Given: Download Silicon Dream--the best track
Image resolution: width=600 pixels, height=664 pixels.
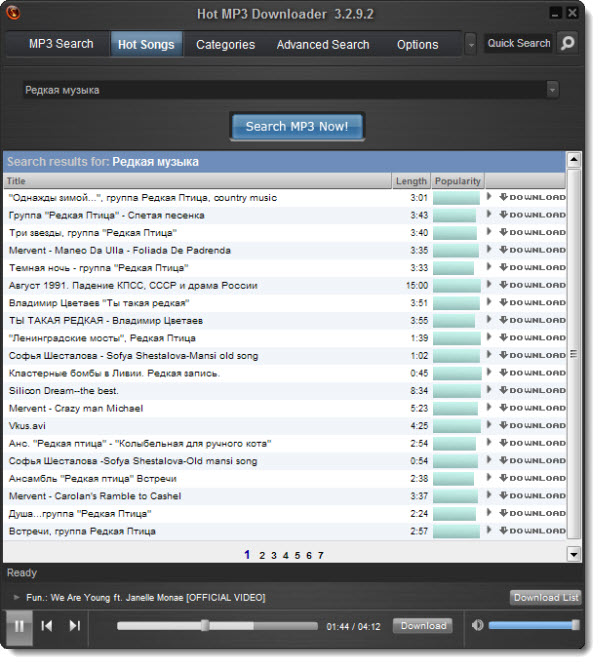Looking at the screenshot, I should [532, 390].
